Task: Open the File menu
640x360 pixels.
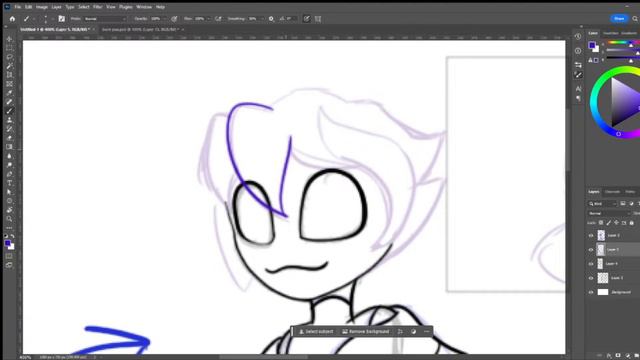Action: (x=18, y=7)
